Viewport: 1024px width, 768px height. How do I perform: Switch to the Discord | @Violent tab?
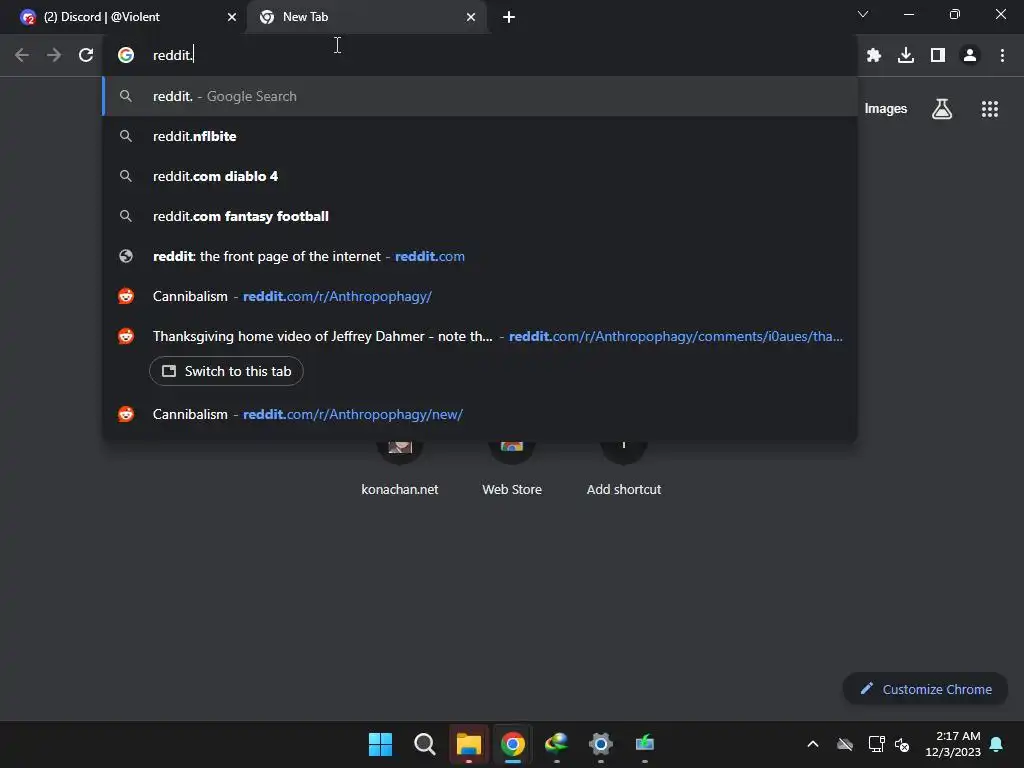click(123, 17)
